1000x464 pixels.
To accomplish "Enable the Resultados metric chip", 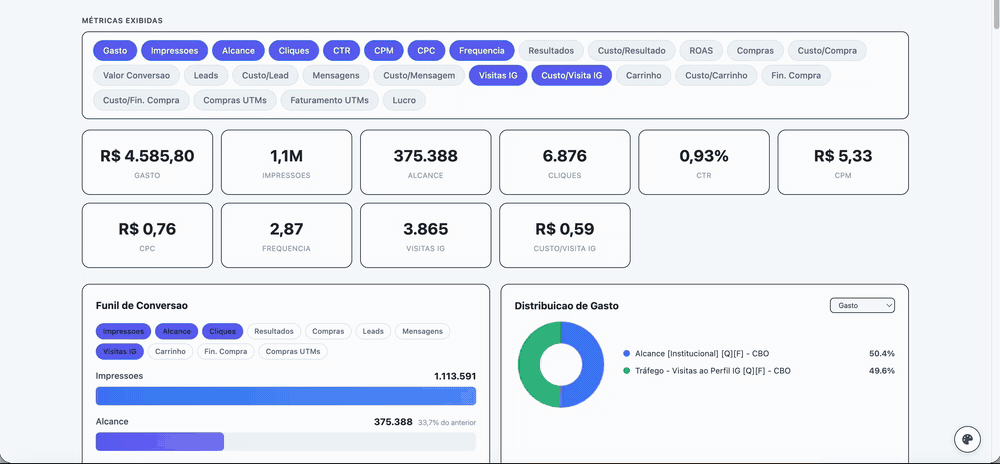I will point(551,50).
